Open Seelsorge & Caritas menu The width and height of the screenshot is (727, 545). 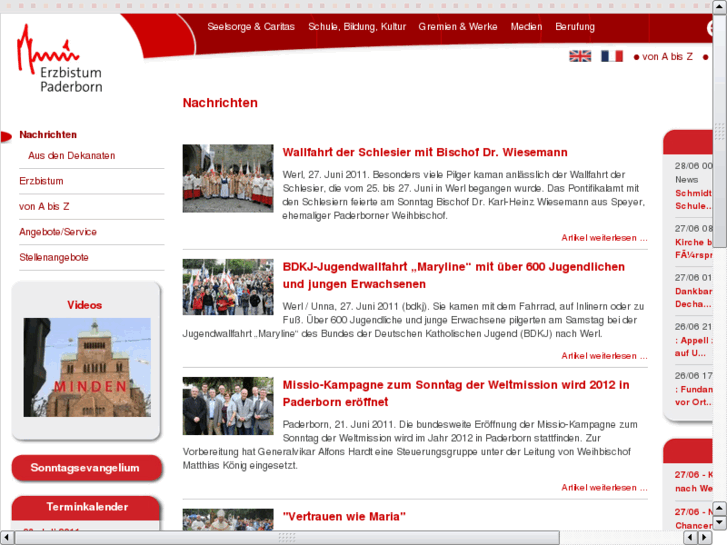click(x=251, y=26)
